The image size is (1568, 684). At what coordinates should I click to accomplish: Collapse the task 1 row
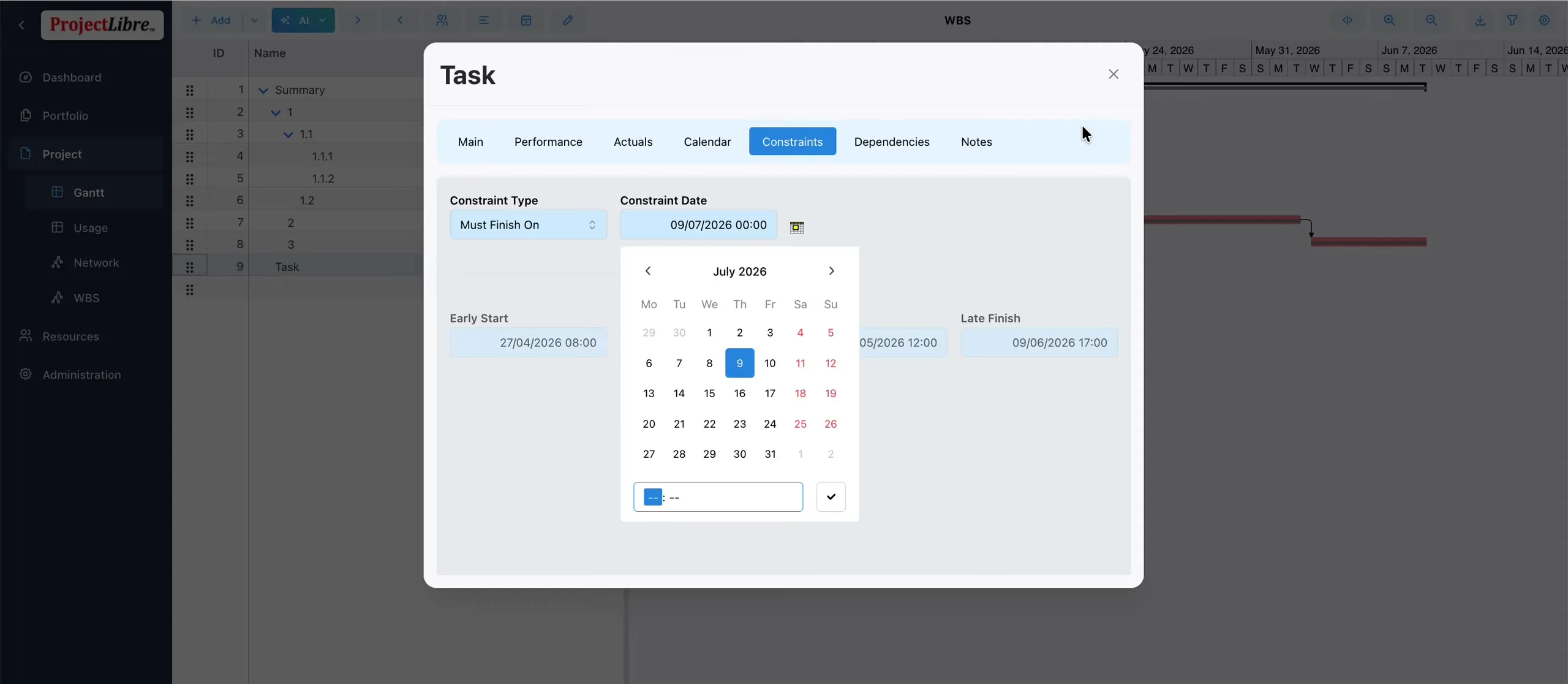pos(276,113)
